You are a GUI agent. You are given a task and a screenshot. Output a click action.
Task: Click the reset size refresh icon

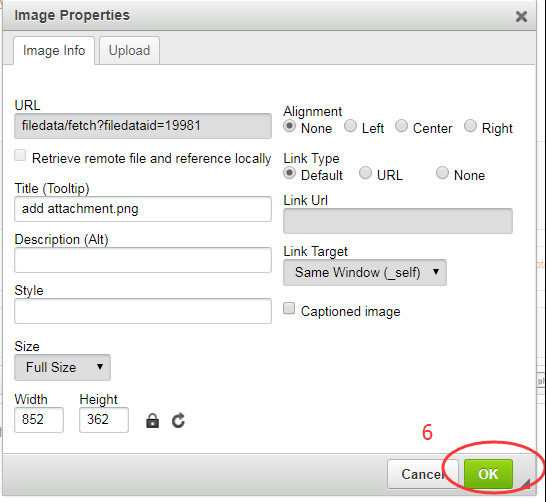pos(178,420)
